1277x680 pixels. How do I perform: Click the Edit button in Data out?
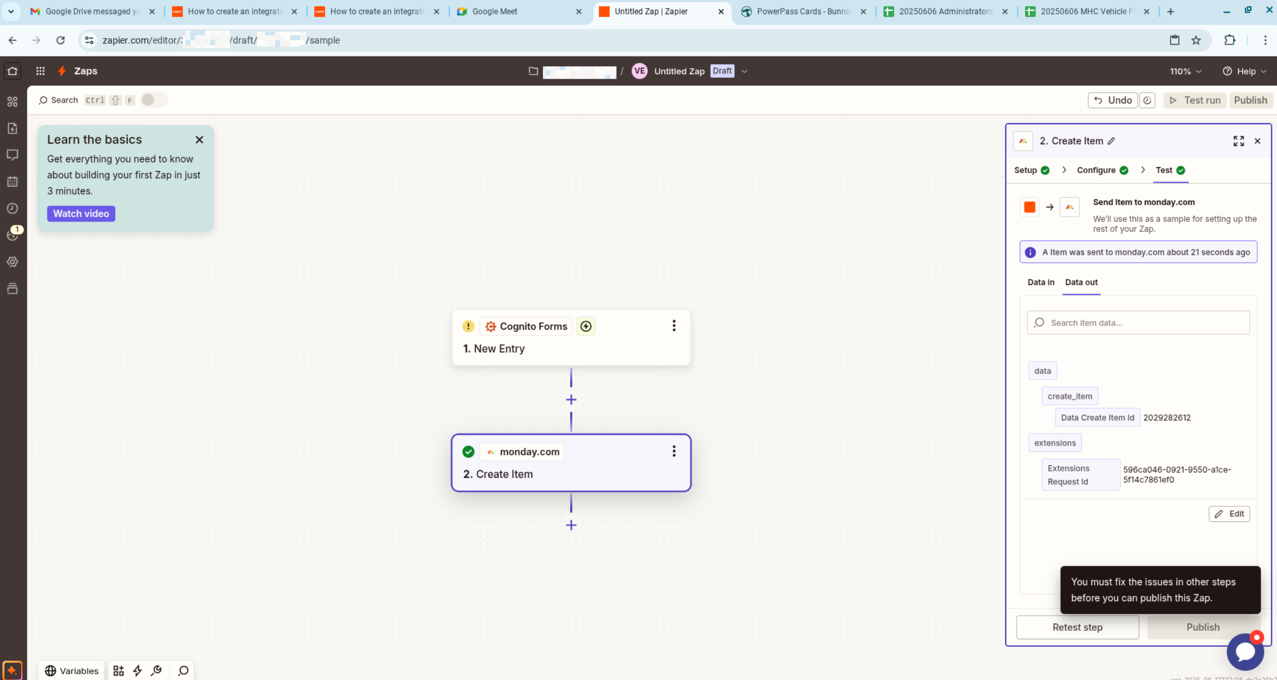[1229, 514]
